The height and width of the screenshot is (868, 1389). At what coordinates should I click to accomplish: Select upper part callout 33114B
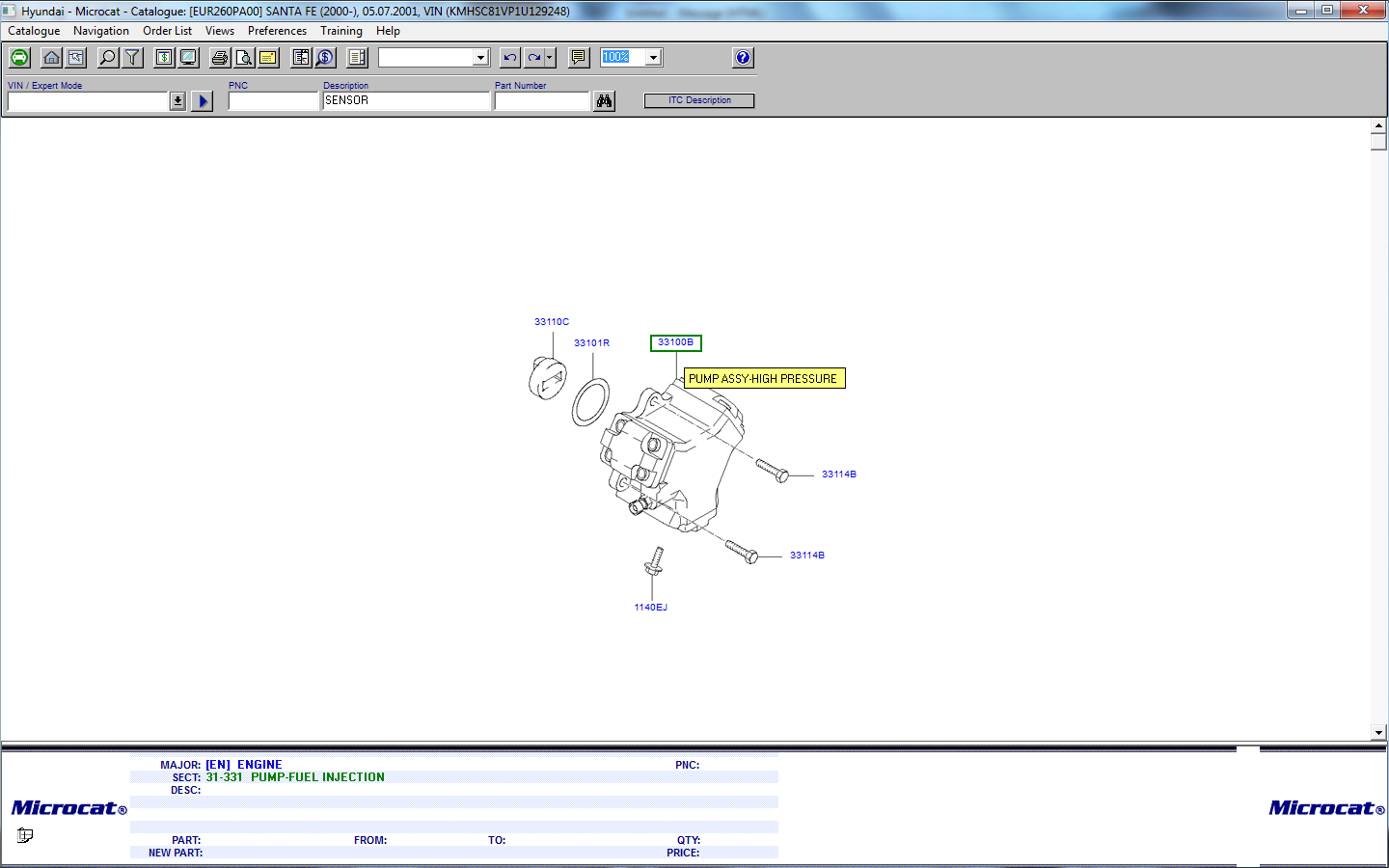point(839,475)
